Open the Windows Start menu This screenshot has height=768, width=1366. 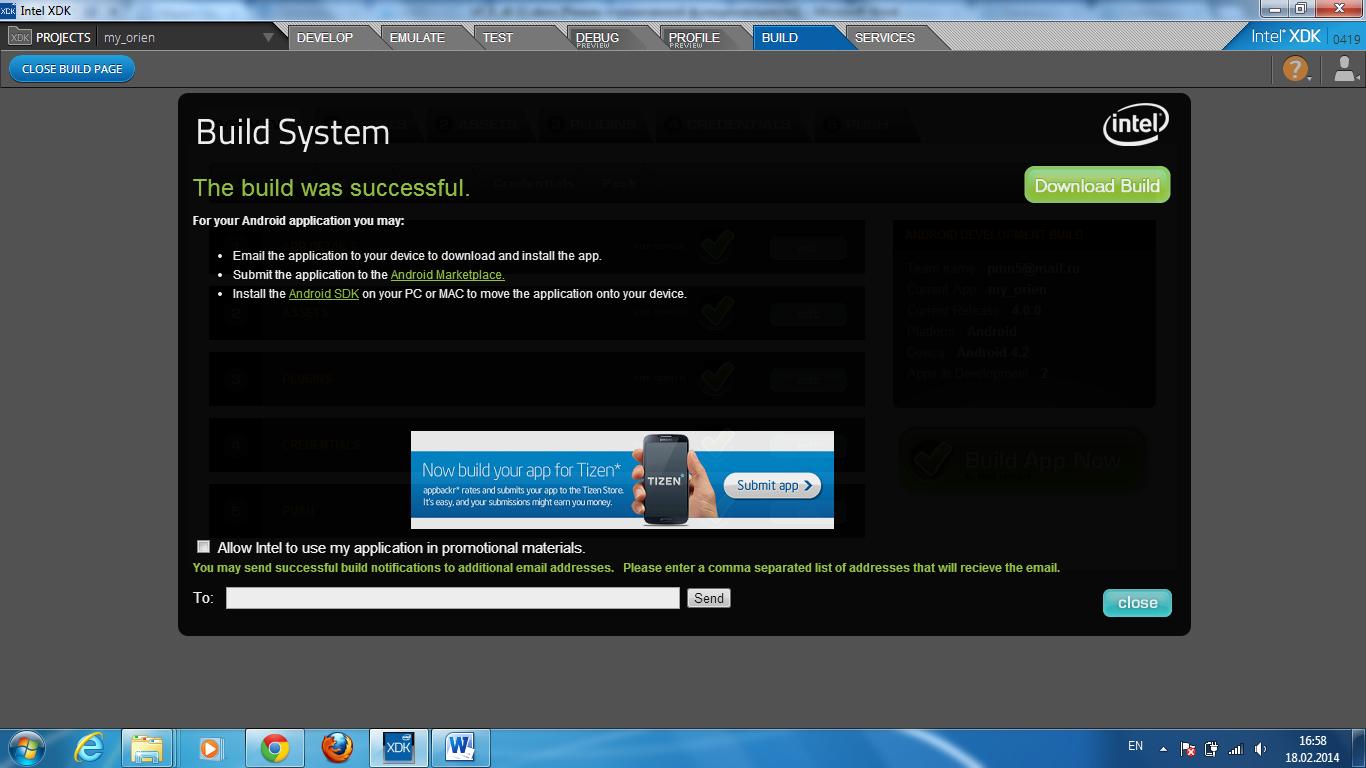coord(25,748)
